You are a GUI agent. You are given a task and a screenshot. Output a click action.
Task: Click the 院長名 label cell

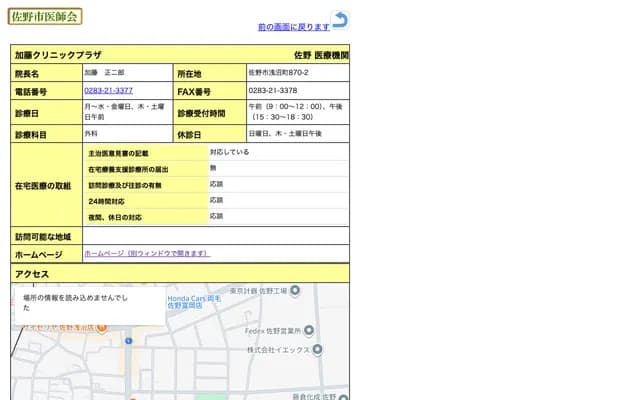tap(47, 73)
